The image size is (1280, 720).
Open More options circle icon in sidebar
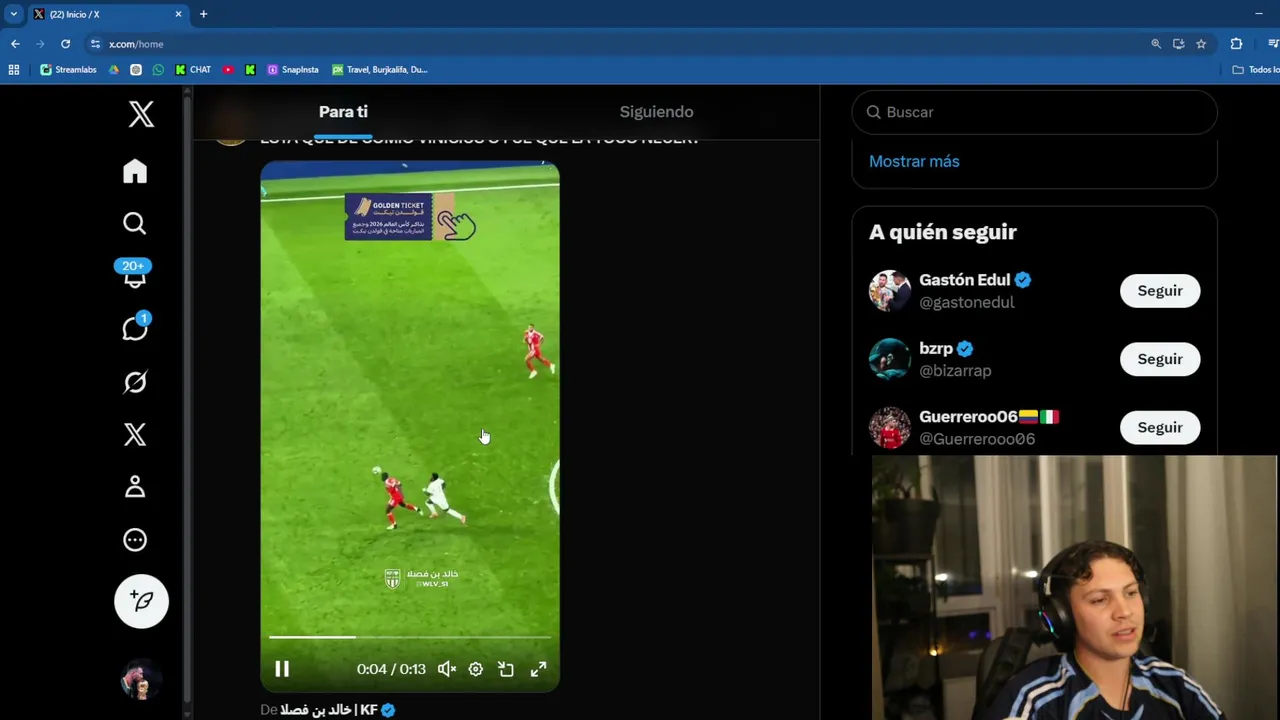[x=135, y=540]
